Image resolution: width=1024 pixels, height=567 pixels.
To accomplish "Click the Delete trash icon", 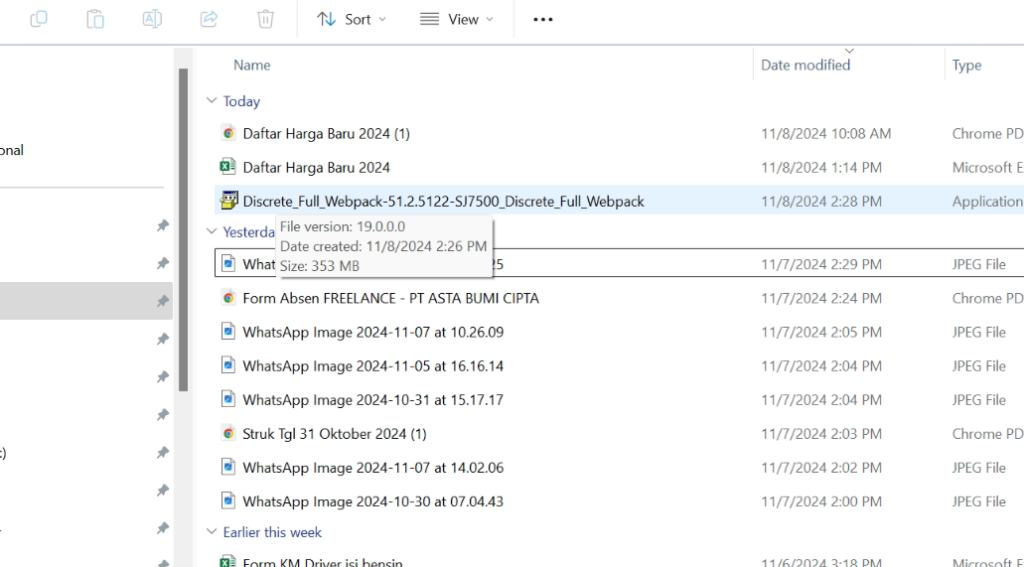I will point(265,19).
